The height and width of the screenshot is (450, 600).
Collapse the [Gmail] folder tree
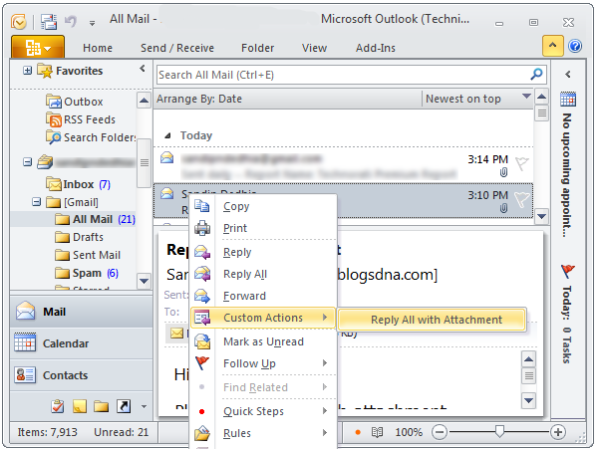36,202
